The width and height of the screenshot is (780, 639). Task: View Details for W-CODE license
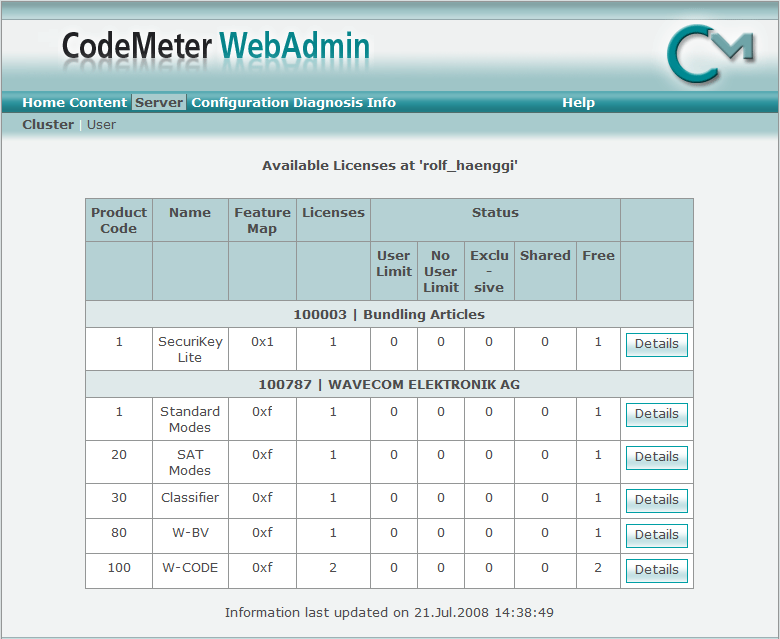click(656, 570)
